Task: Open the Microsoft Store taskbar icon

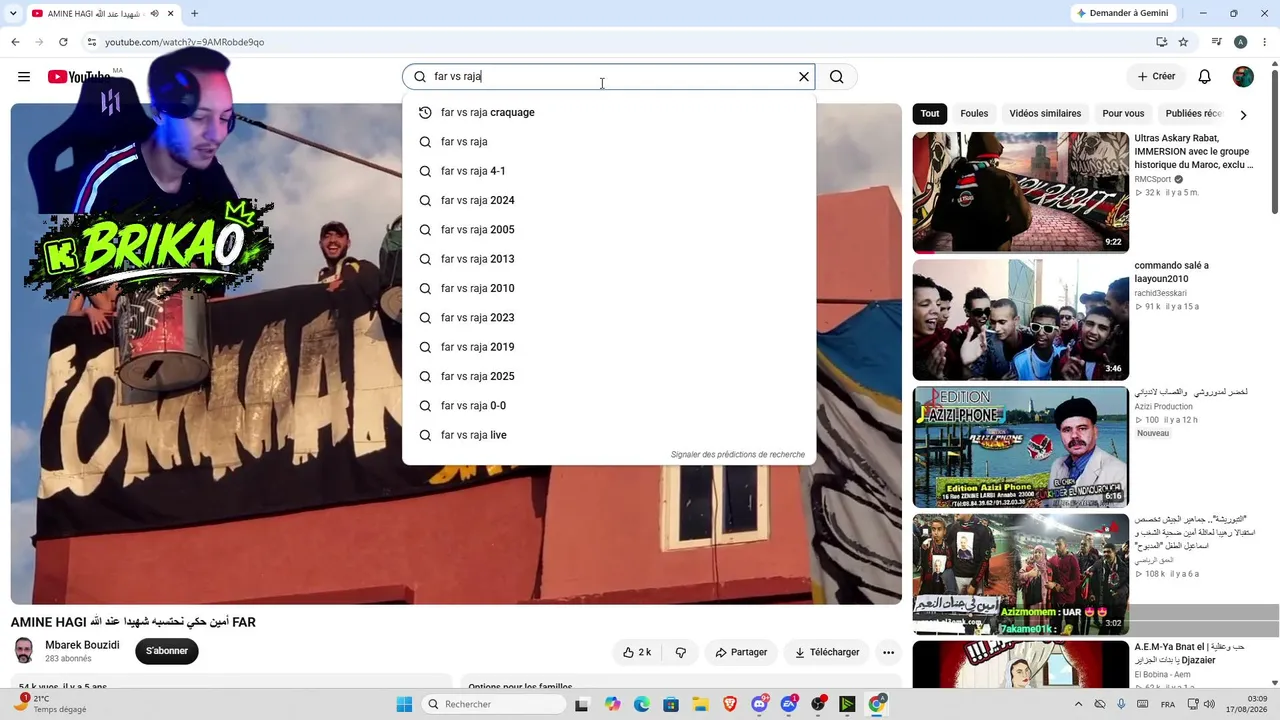Action: tap(671, 704)
